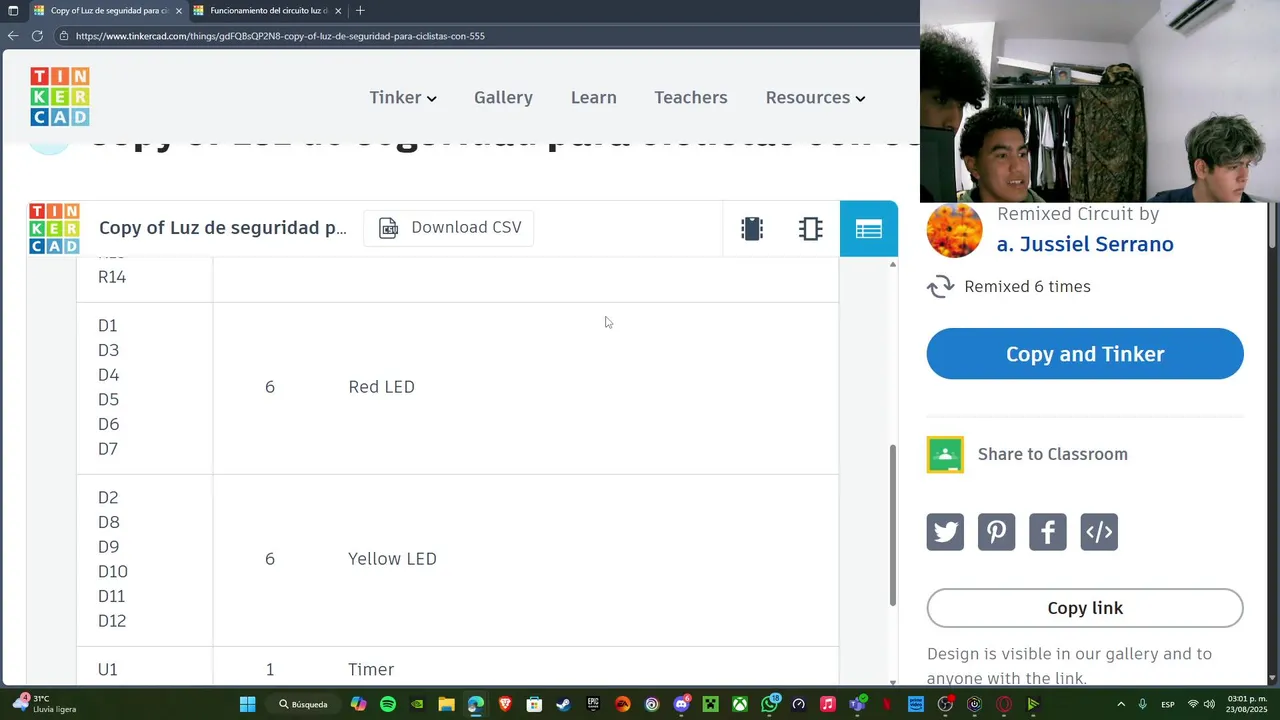
Task: Click the Red LED row text
Action: coord(381,387)
